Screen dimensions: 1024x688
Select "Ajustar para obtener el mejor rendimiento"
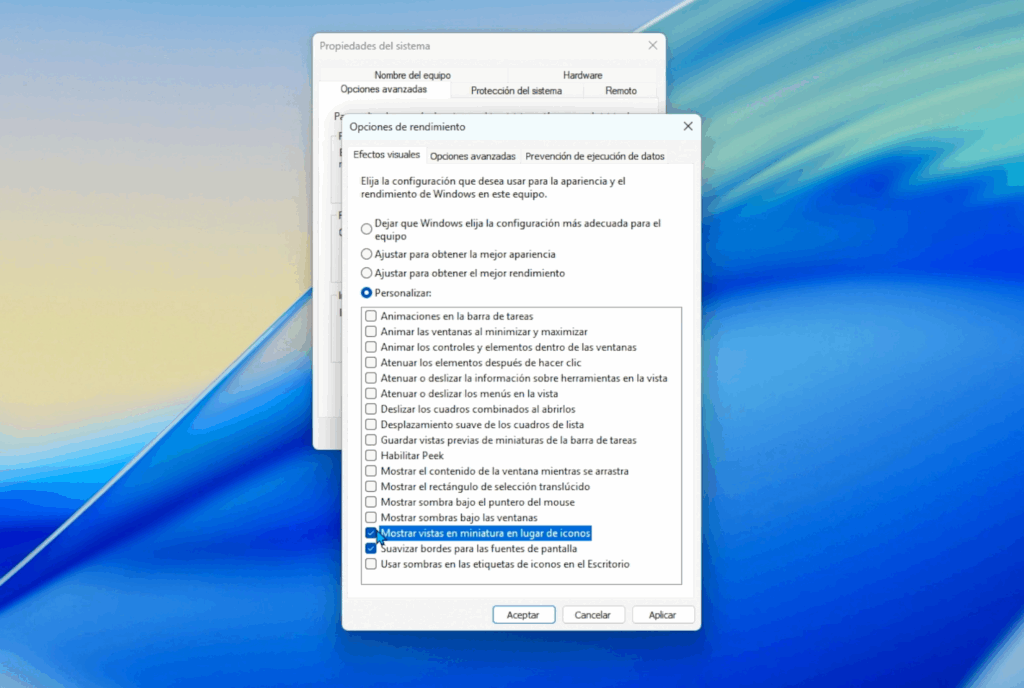tap(366, 273)
